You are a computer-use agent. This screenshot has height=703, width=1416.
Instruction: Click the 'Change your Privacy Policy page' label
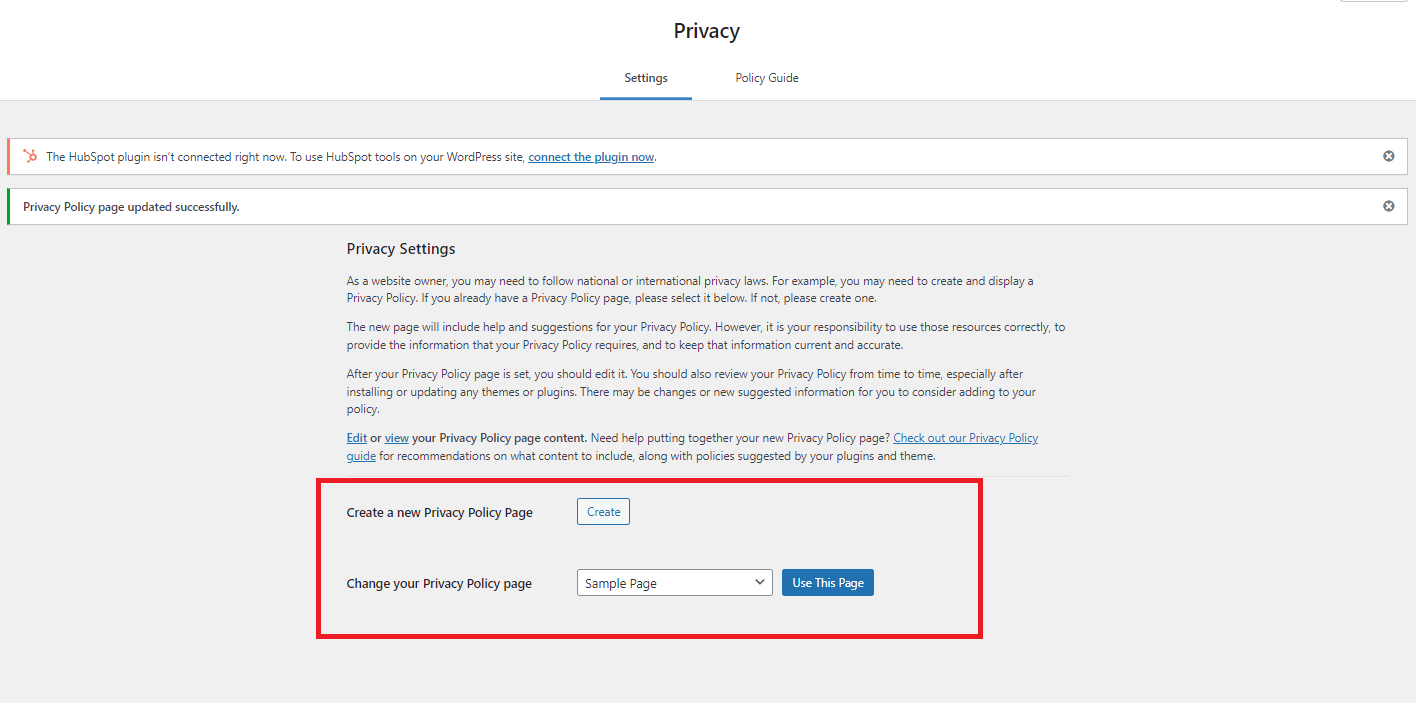point(439,583)
